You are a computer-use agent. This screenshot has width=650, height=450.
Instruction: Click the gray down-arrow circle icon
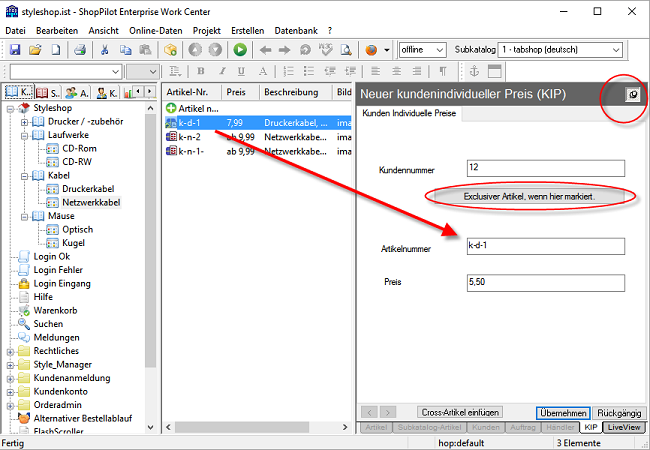[215, 50]
